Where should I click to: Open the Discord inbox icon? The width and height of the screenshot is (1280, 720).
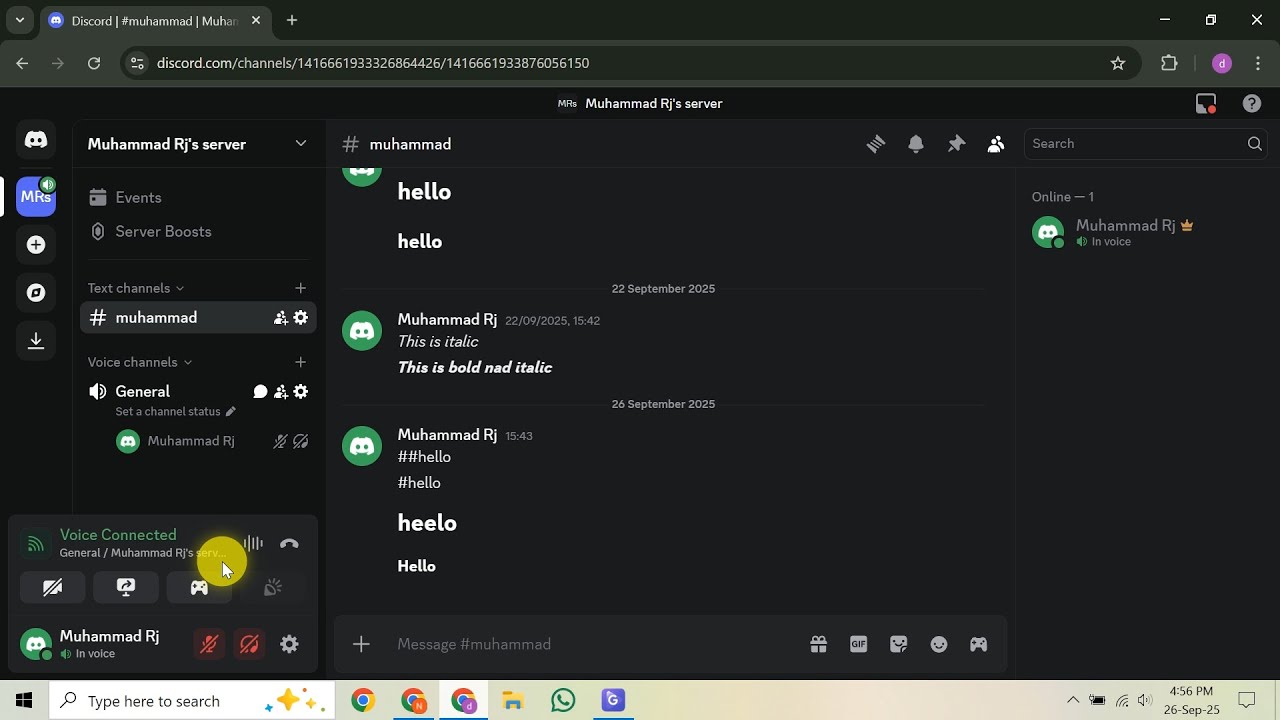point(1206,103)
